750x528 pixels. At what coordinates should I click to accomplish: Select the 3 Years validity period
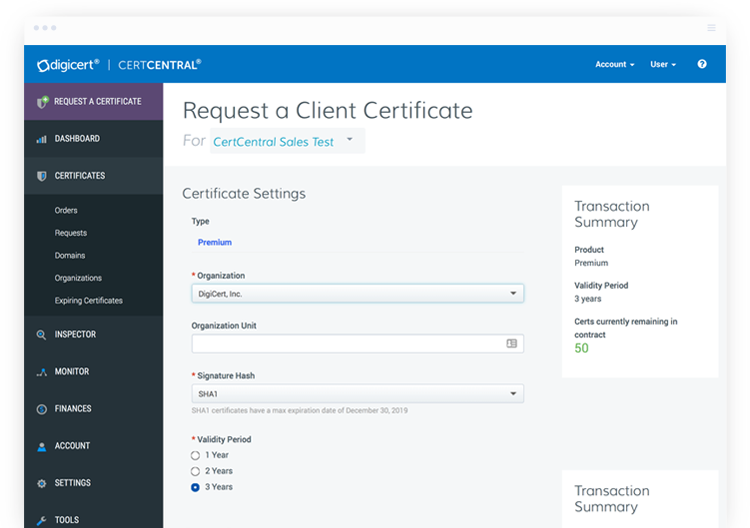(x=195, y=487)
